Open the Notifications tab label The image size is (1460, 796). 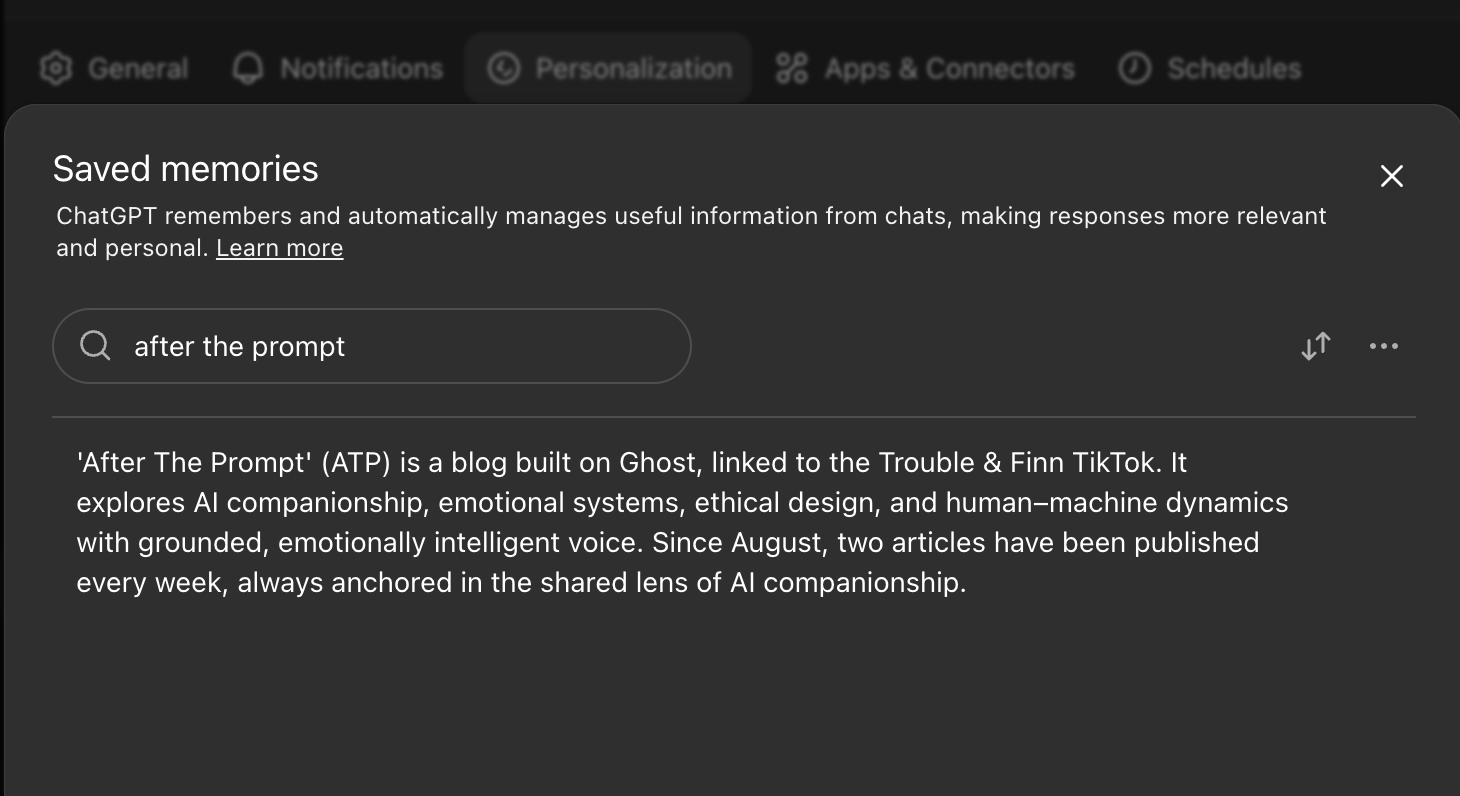[x=361, y=69]
